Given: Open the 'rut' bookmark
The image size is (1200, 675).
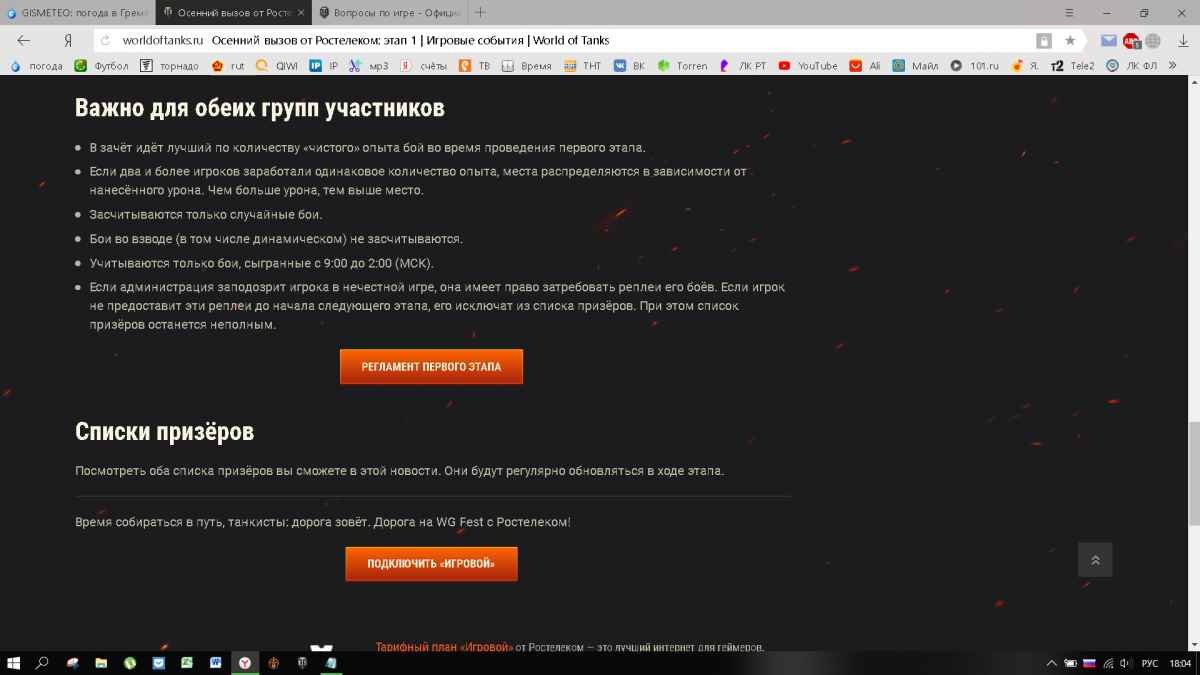Looking at the screenshot, I should pos(228,66).
